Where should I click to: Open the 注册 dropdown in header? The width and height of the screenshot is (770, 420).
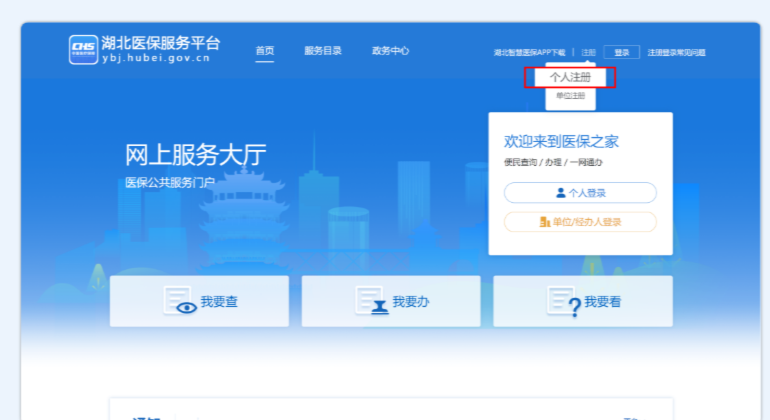588,53
